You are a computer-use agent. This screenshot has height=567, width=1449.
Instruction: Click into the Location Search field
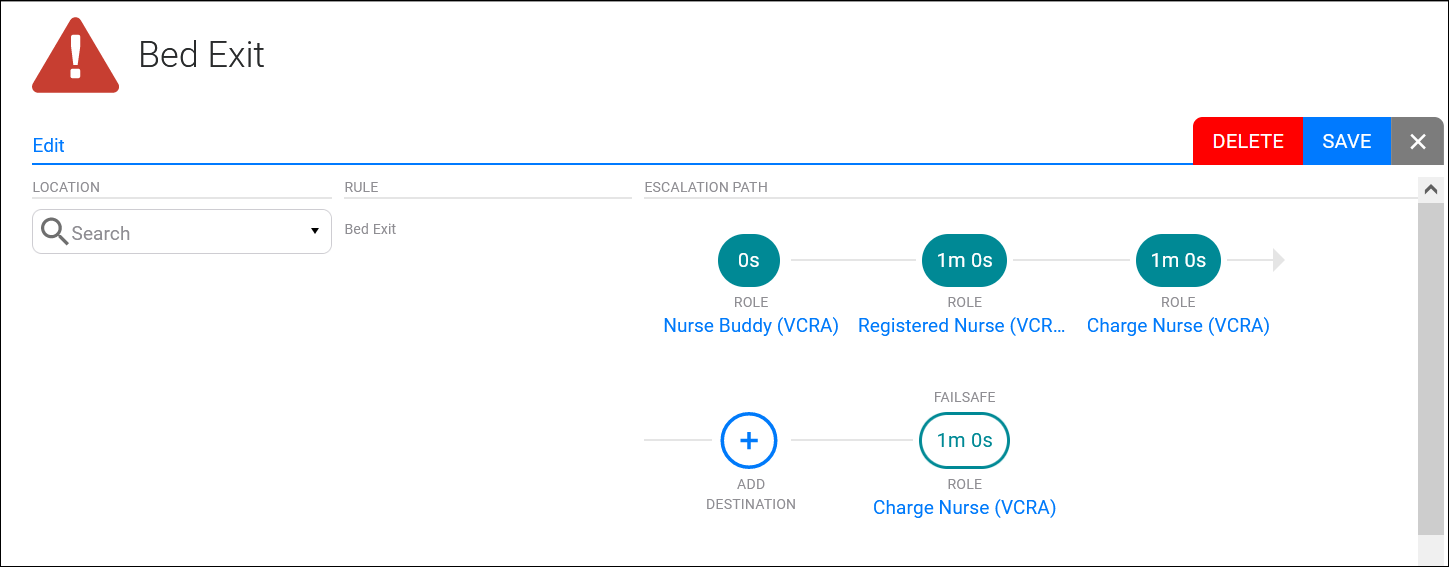182,232
